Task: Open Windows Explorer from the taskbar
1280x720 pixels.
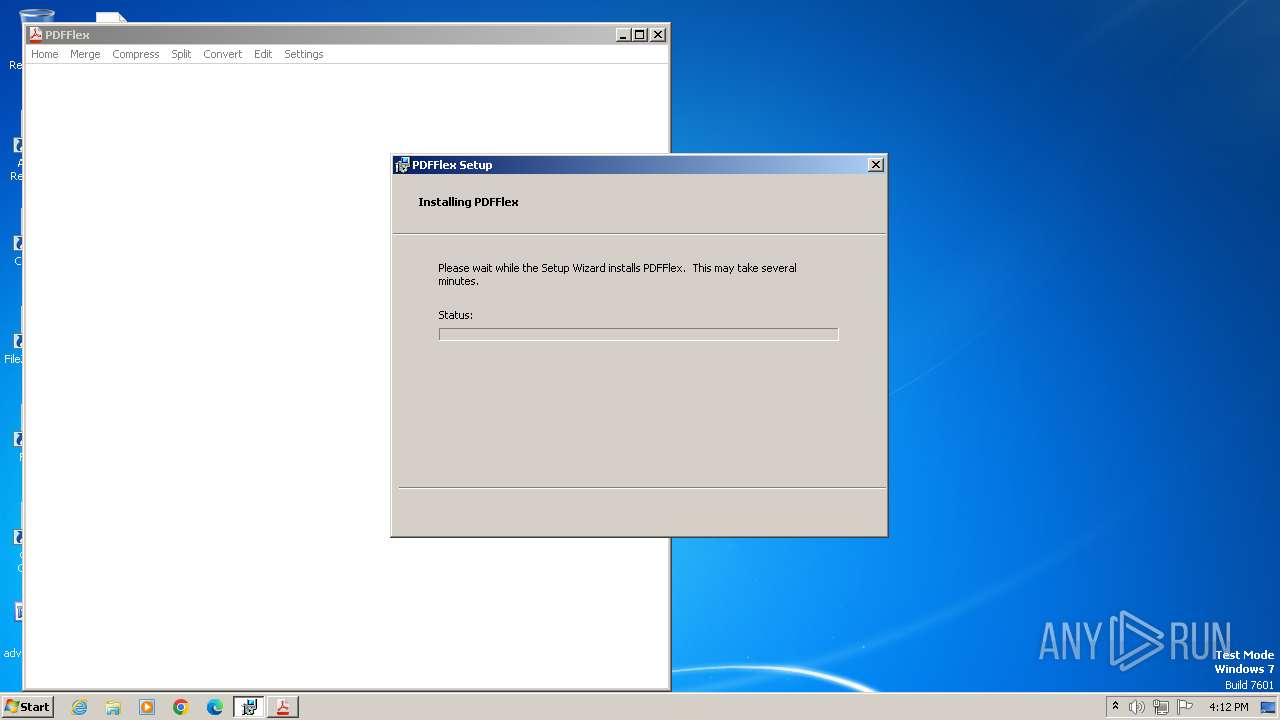Action: [113, 707]
